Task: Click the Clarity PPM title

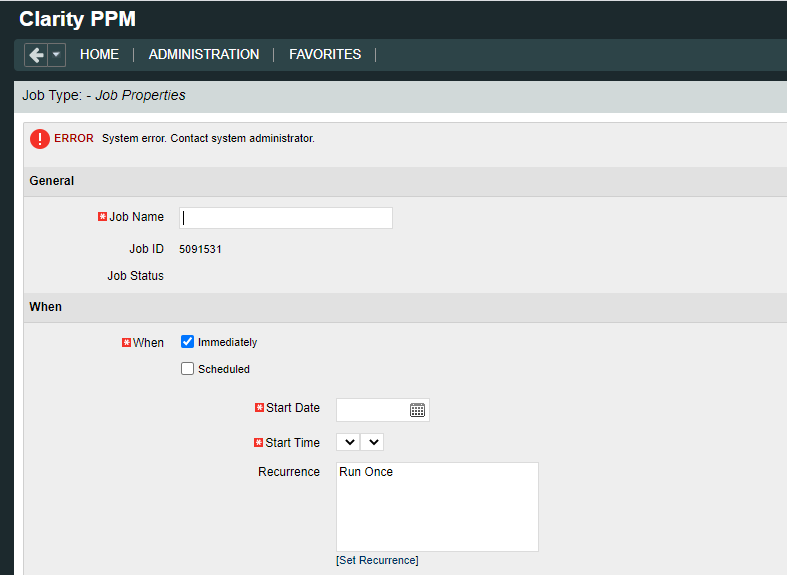Action: pyautogui.click(x=77, y=19)
